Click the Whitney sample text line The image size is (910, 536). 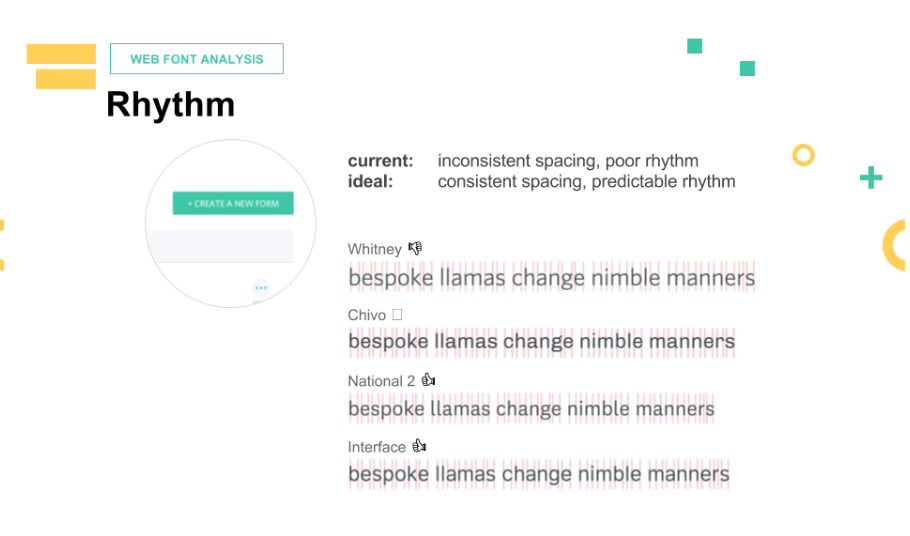click(x=551, y=277)
